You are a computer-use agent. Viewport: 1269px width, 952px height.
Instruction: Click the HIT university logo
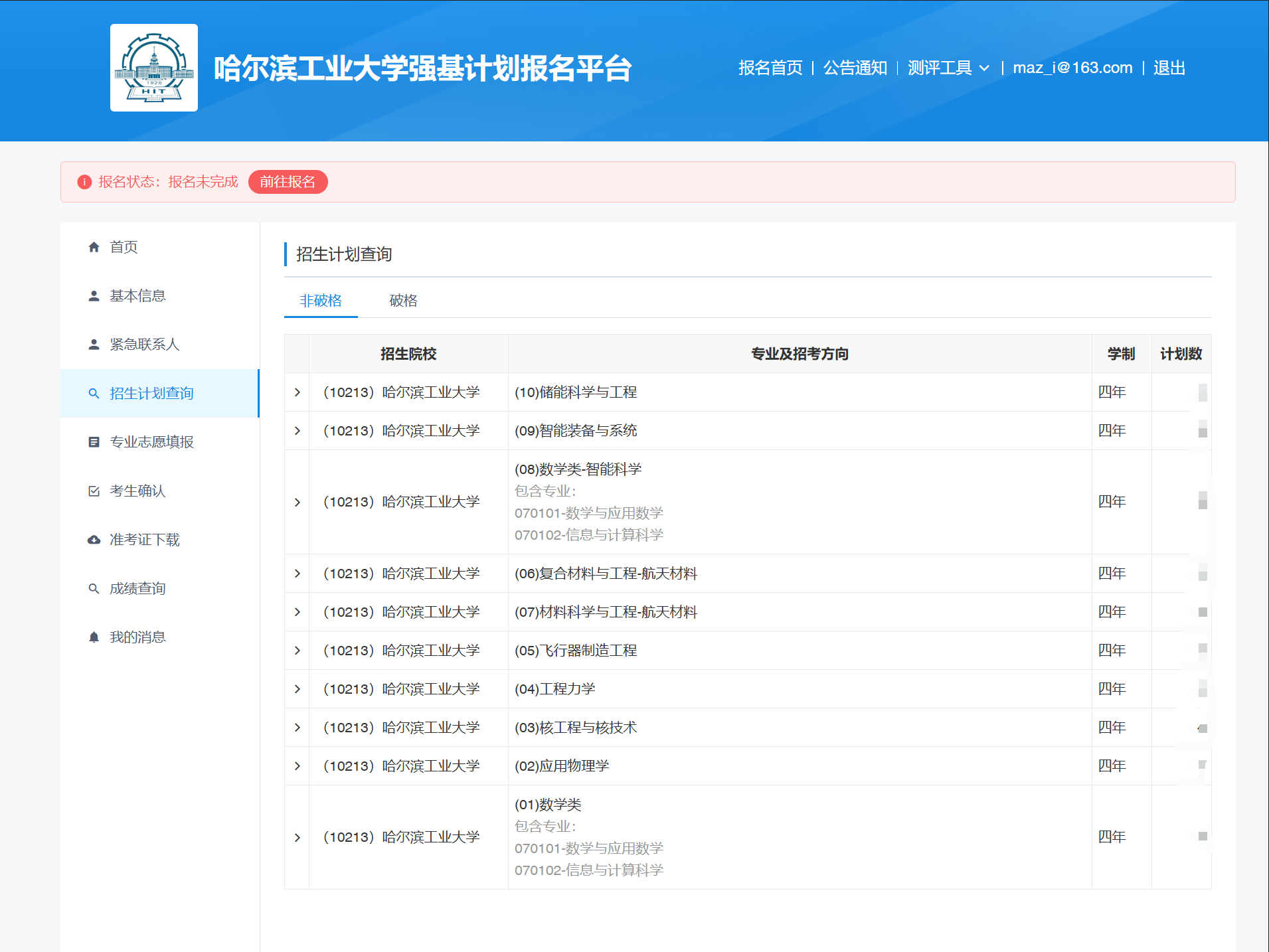(153, 68)
